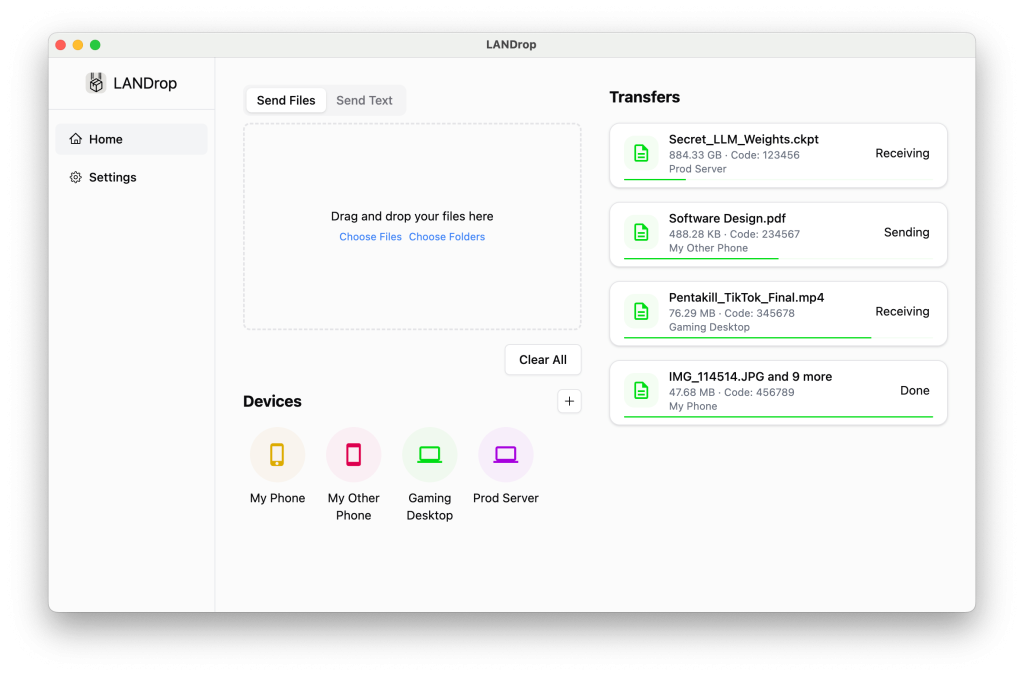The width and height of the screenshot is (1024, 676).
Task: Click file icon of Secret_LLM_Weights.ckpt transfer
Action: (641, 154)
